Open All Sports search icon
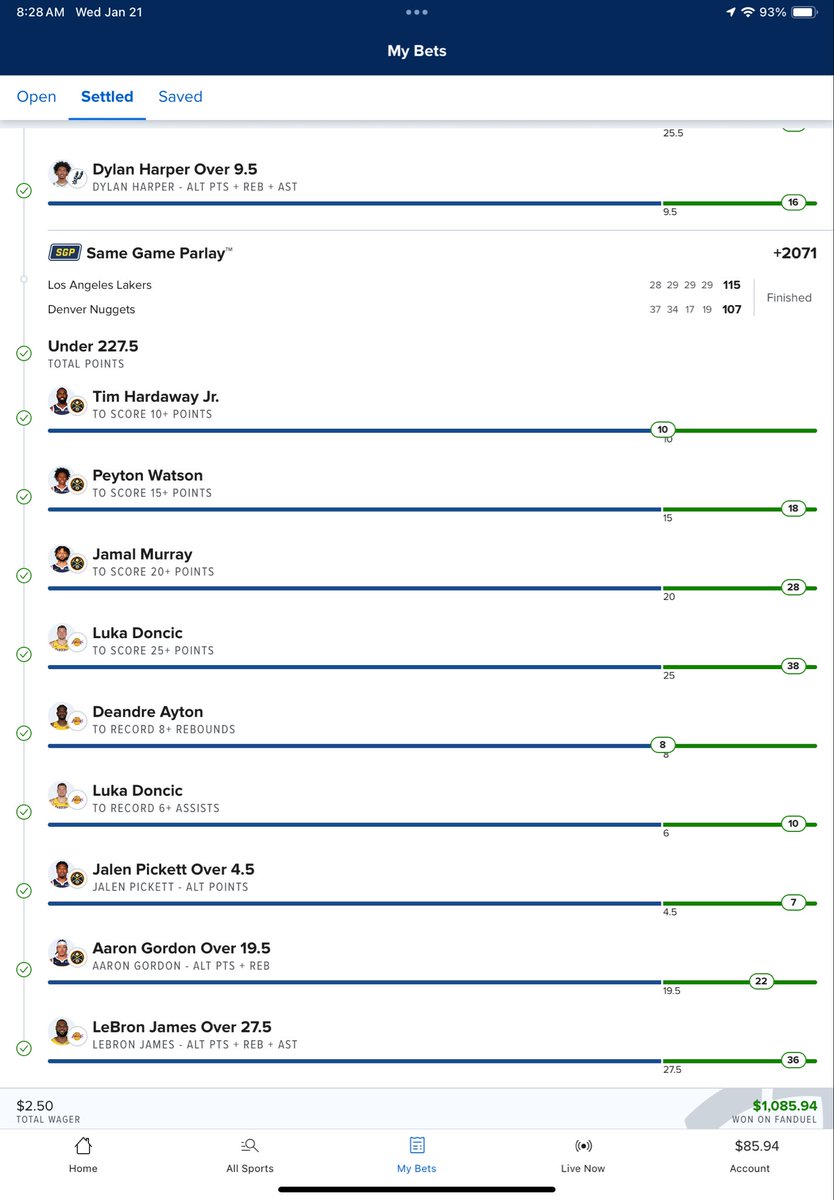Viewport: 834px width, 1200px height. (250, 1145)
